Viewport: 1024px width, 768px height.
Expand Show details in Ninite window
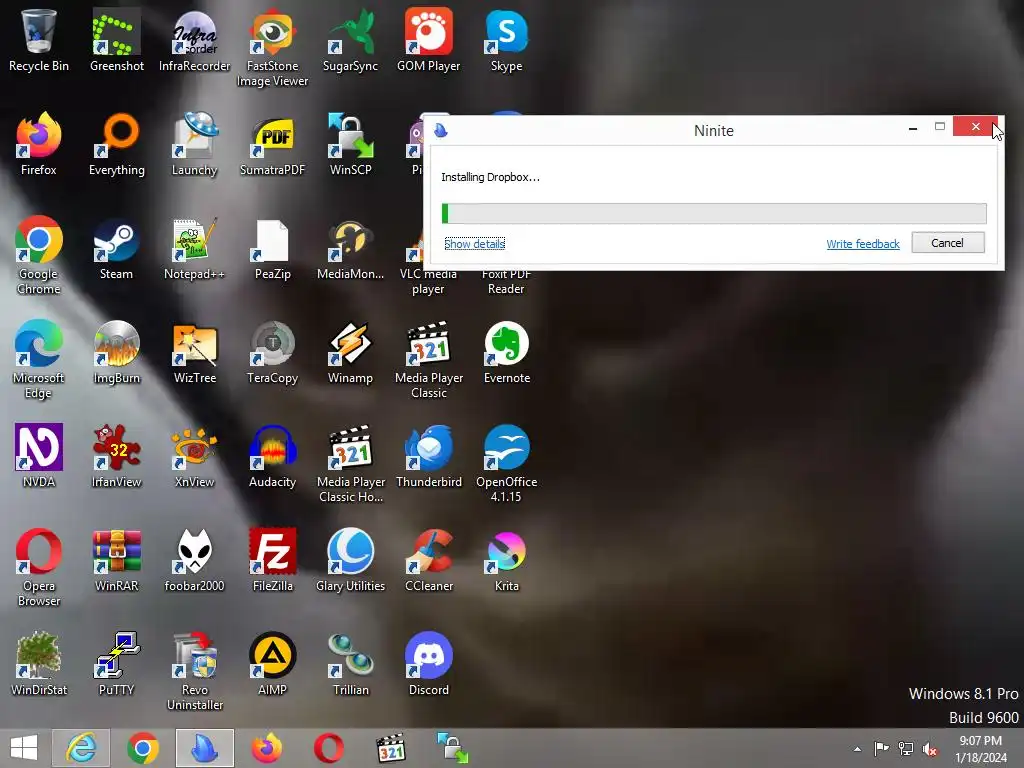click(475, 244)
